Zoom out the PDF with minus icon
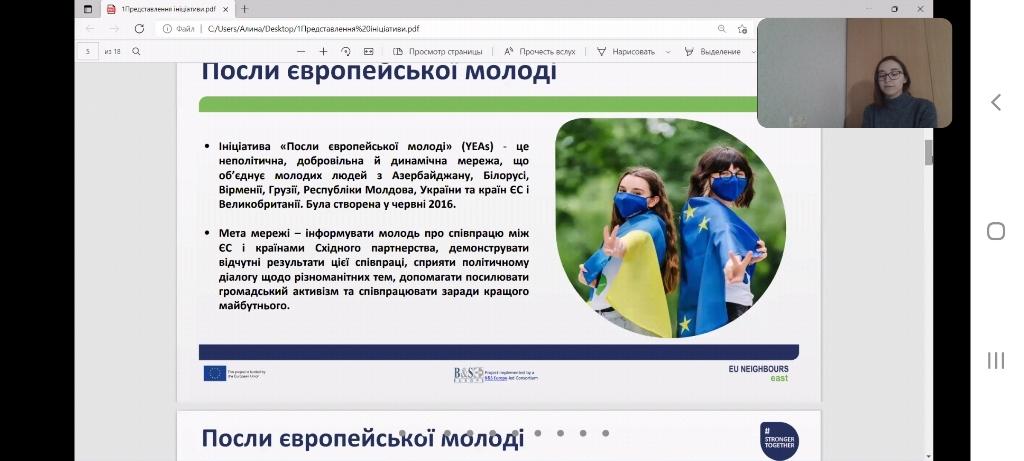 point(301,51)
